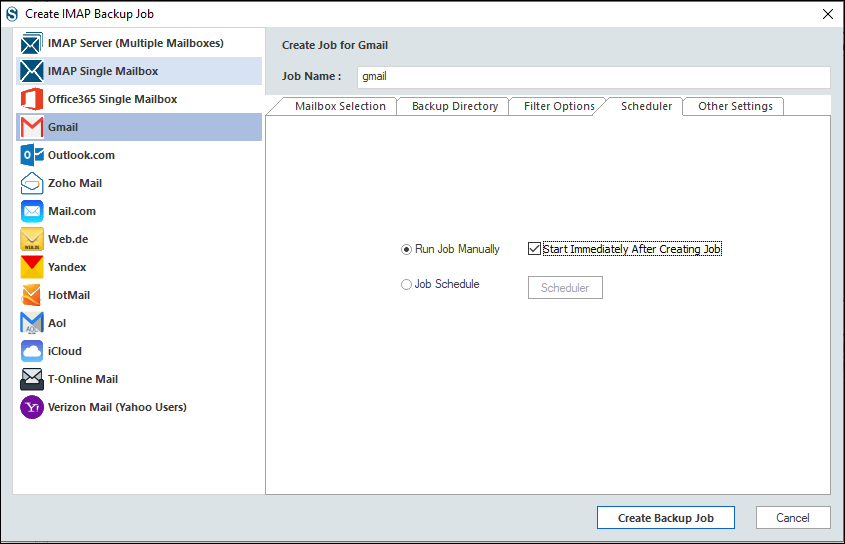This screenshot has width=845, height=544.
Task: Click the 'IMAP Single Mailbox' text
Action: tap(103, 71)
